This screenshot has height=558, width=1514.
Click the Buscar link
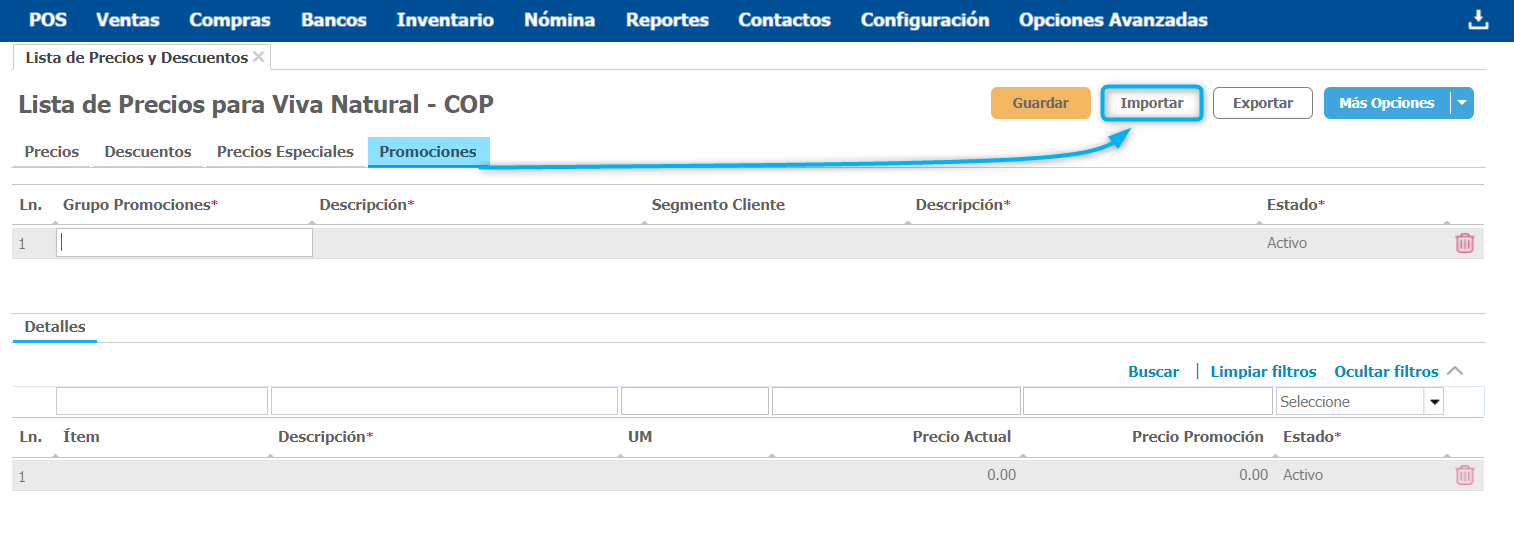click(x=1153, y=372)
